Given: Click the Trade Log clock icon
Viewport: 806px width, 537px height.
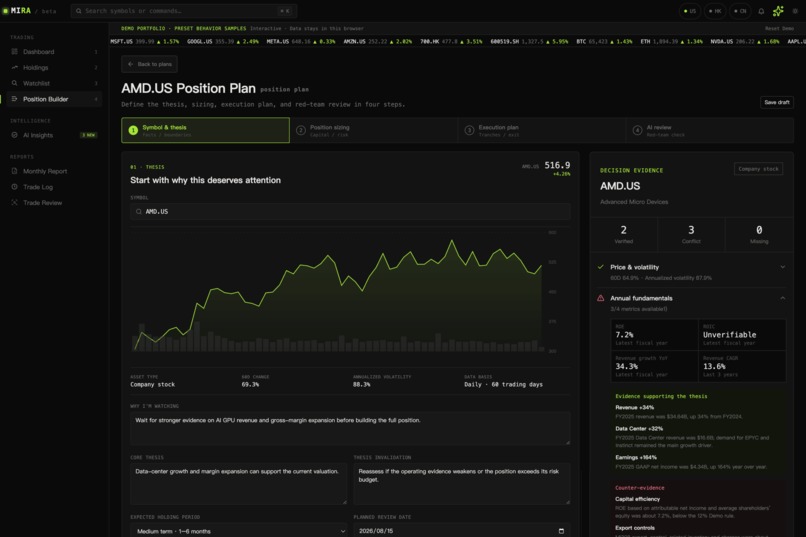Looking at the screenshot, I should pos(14,187).
